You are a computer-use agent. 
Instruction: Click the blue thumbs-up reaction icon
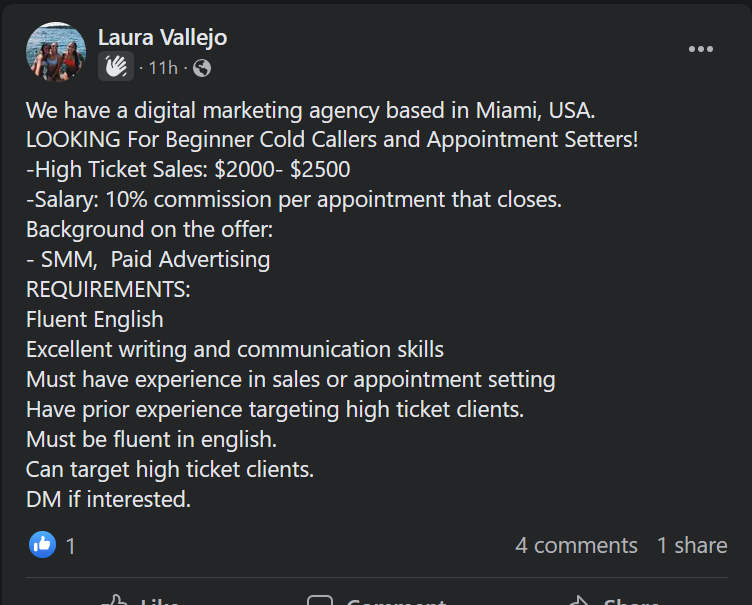tap(42, 545)
